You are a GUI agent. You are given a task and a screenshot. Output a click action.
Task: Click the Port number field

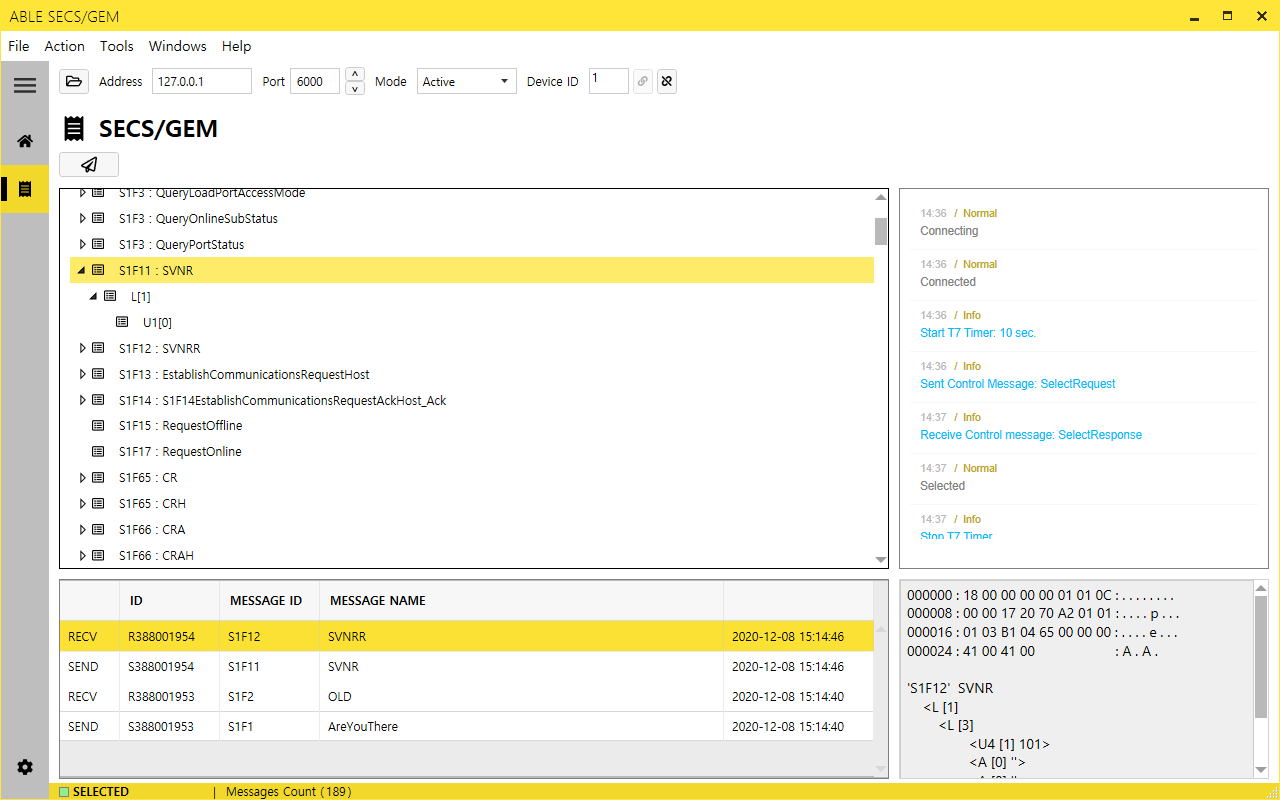click(315, 82)
